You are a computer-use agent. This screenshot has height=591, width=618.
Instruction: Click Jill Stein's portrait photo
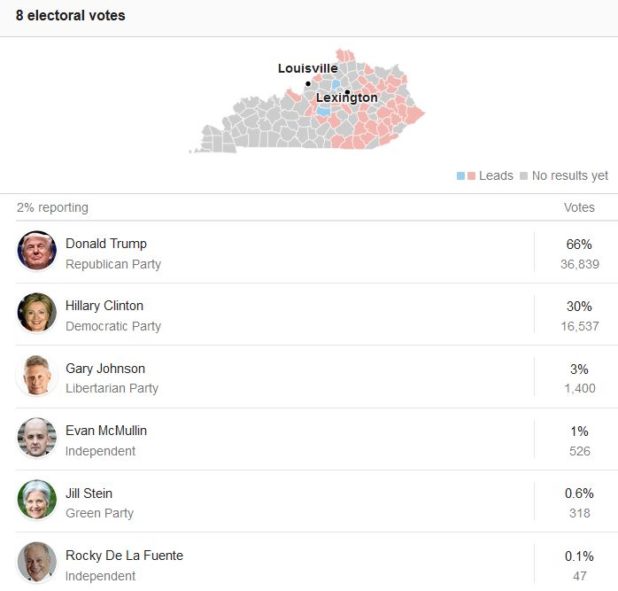pos(37,499)
